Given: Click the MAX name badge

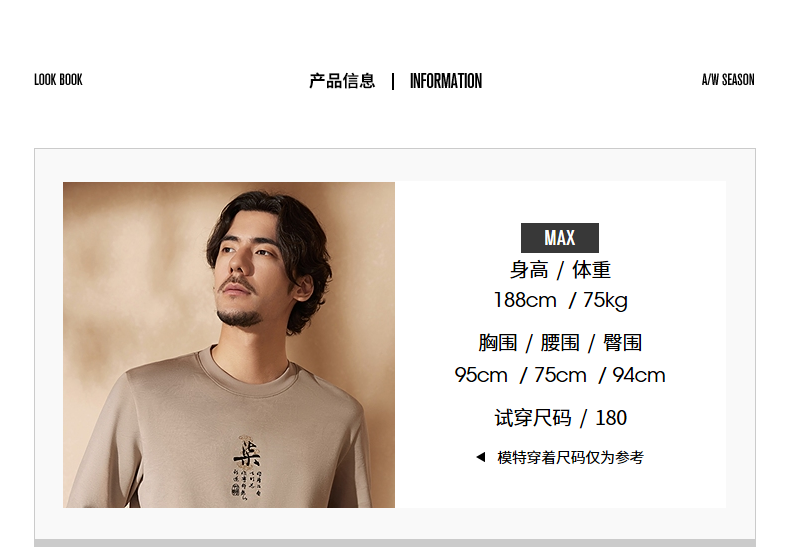Looking at the screenshot, I should click(x=560, y=238).
